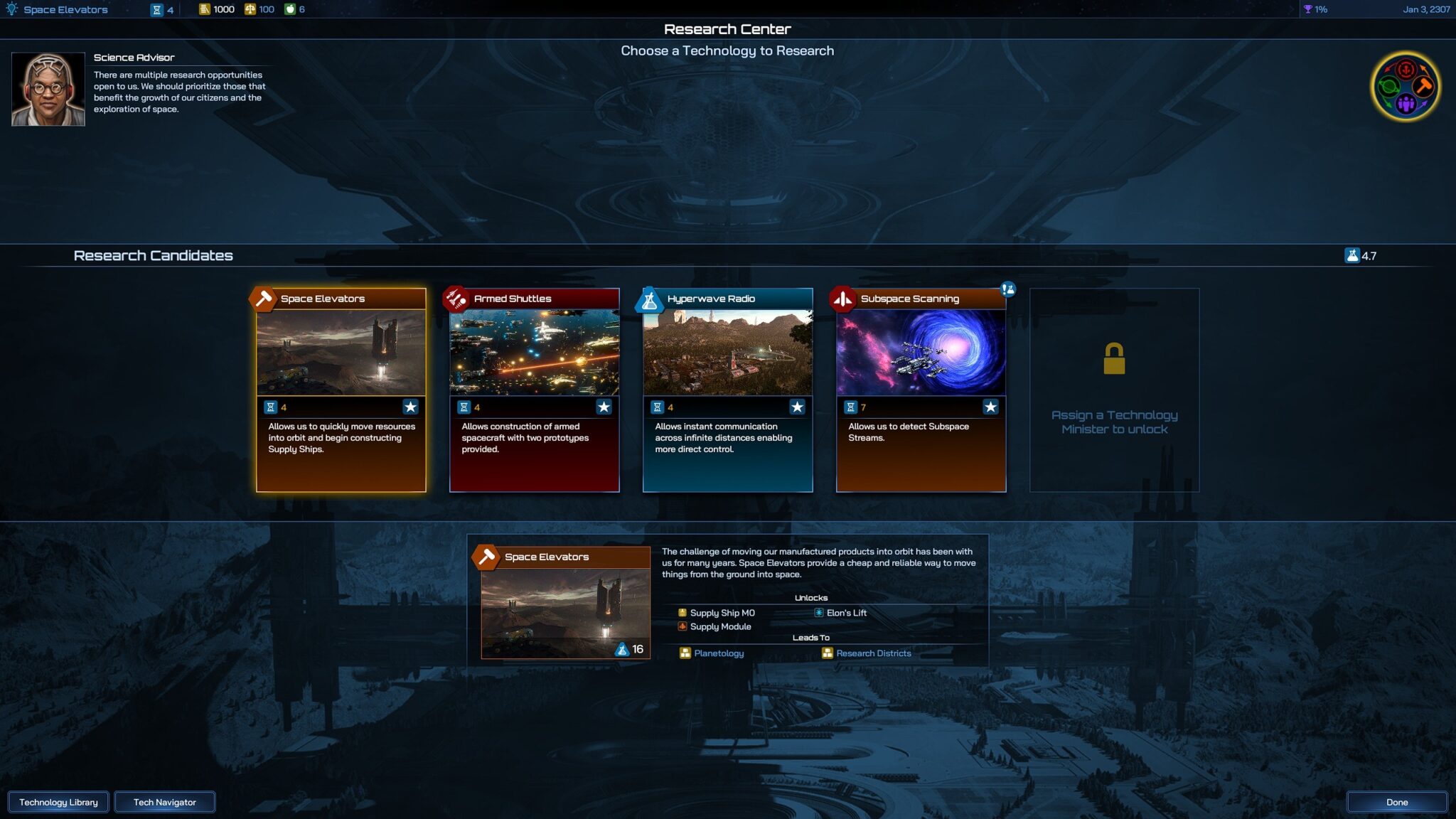1456x819 pixels.
Task: Click the top-right faction emblem icon
Action: [1406, 86]
